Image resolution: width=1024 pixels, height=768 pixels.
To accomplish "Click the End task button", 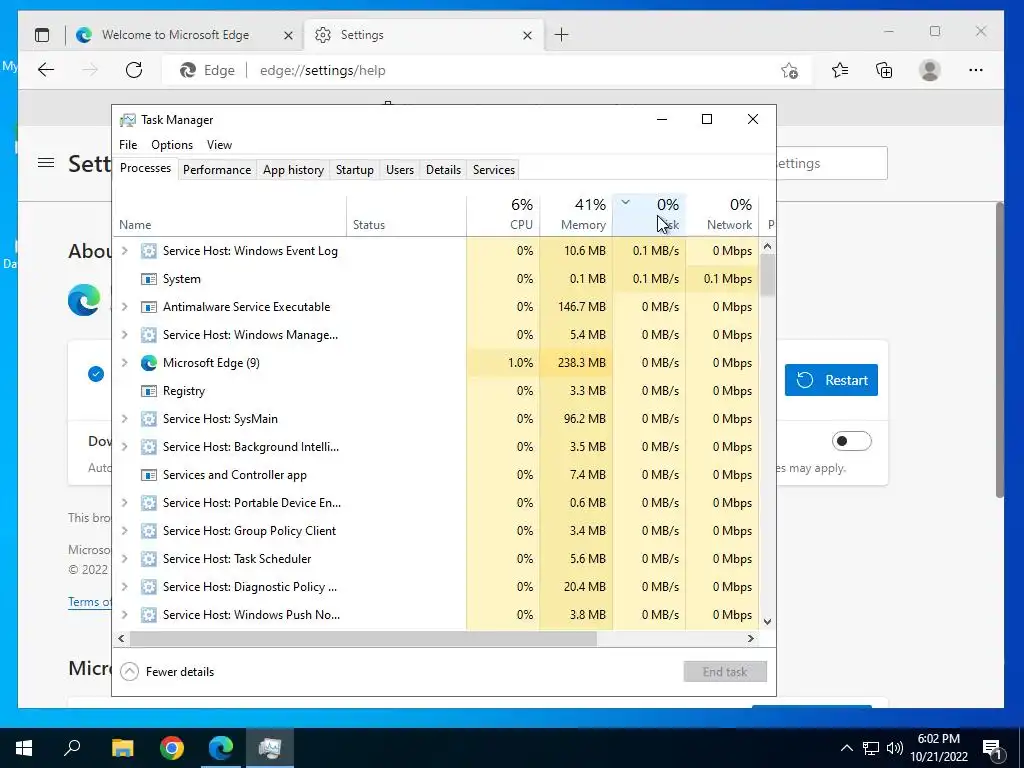I will click(x=725, y=671).
